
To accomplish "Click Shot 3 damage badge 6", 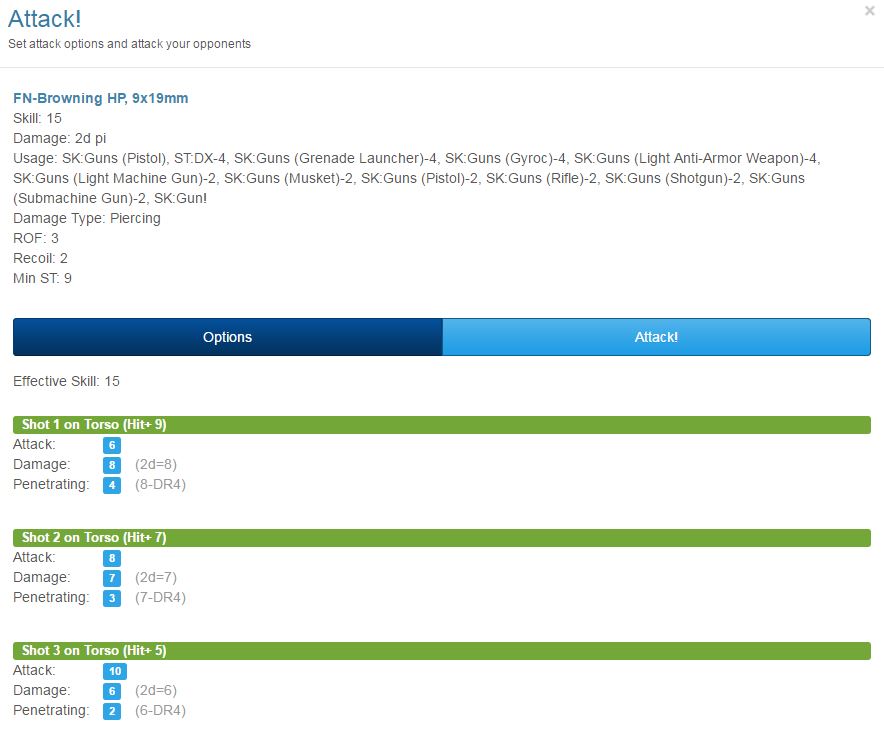I will (112, 690).
